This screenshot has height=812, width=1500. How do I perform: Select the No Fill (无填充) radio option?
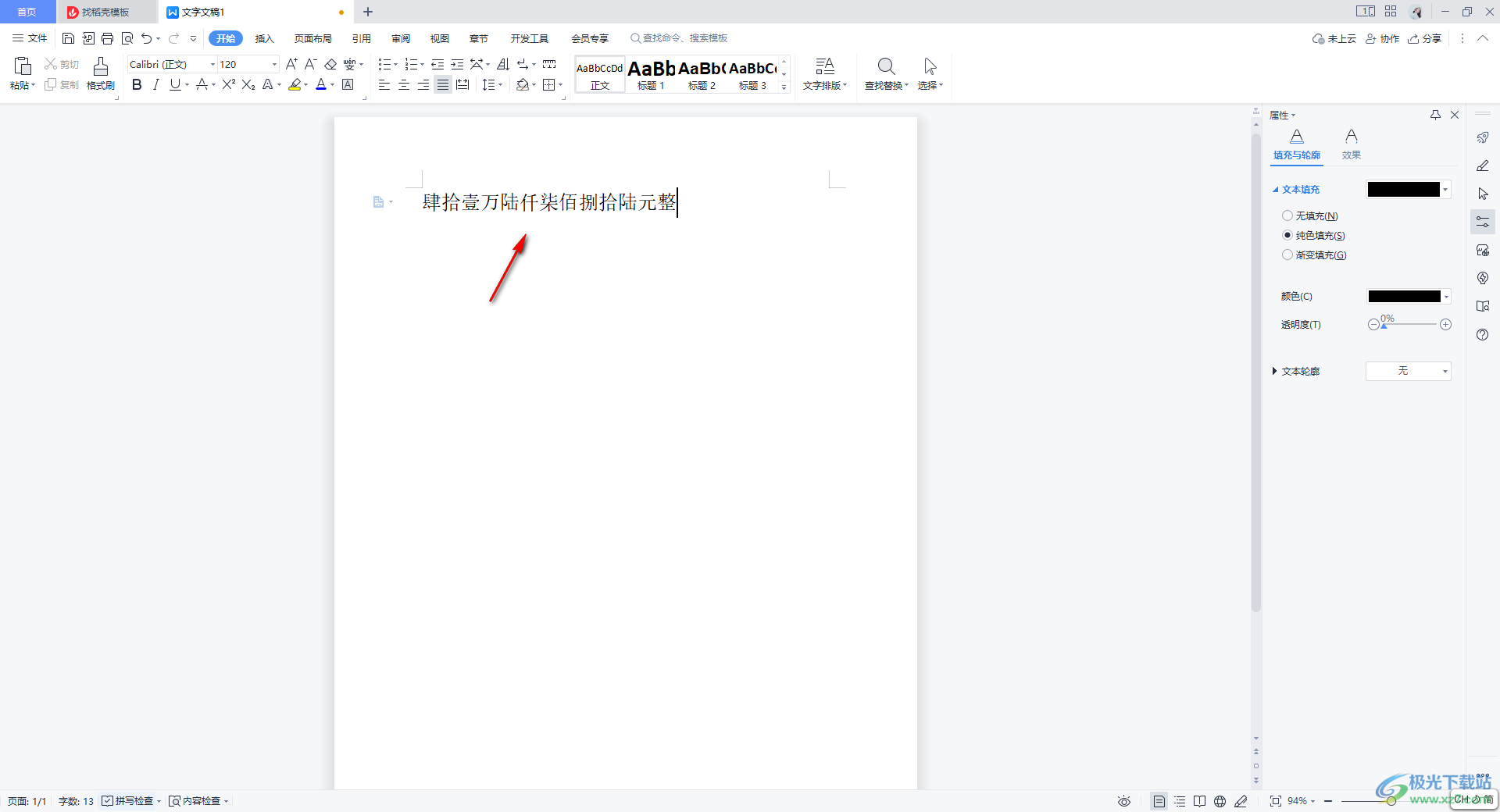(1287, 215)
